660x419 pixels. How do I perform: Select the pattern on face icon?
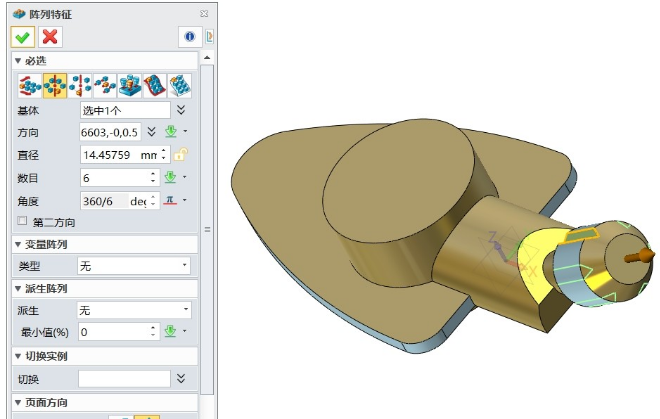coord(180,85)
